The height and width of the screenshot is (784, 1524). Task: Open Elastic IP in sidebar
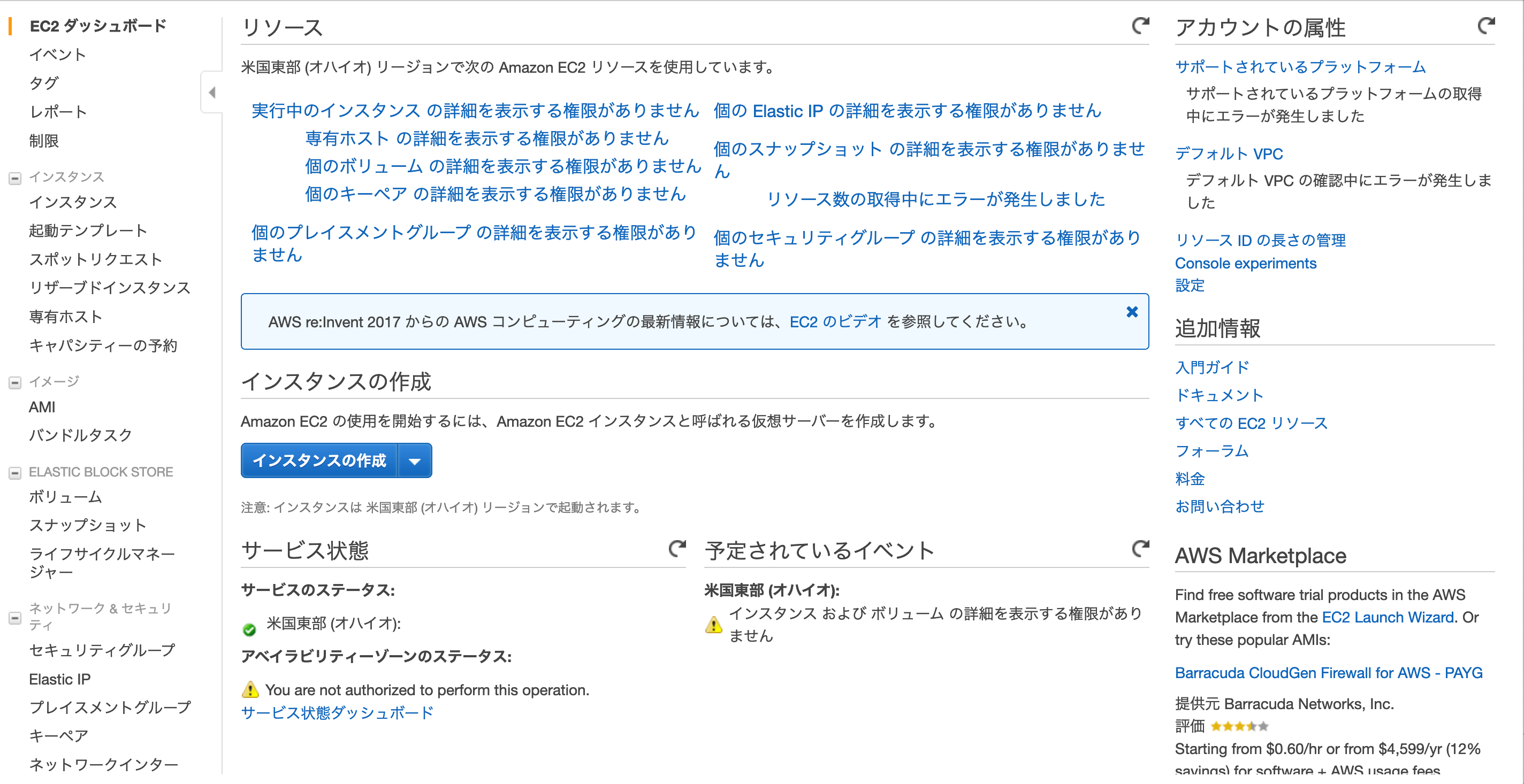tap(60, 679)
